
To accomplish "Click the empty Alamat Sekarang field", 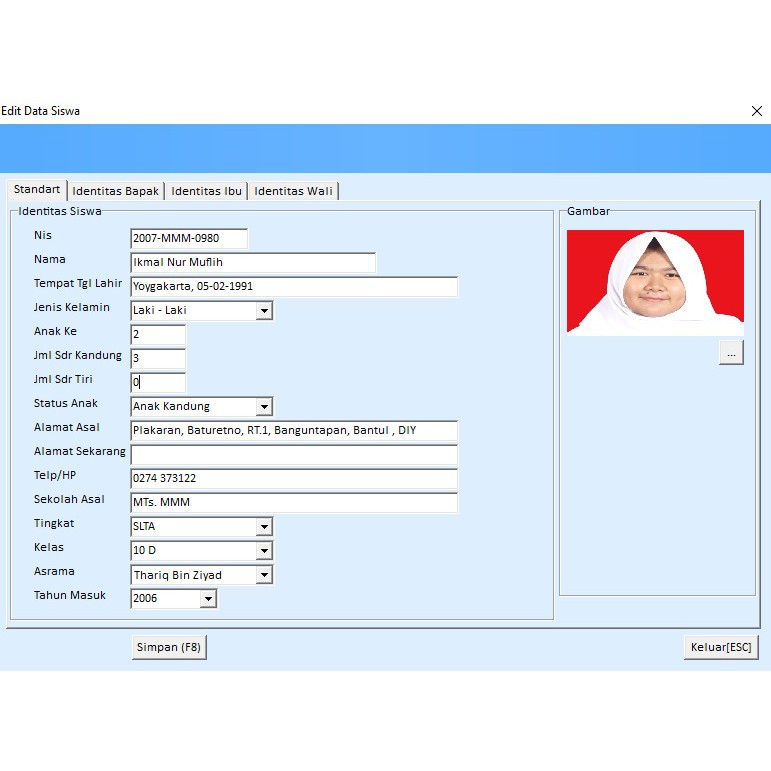I will click(x=293, y=455).
